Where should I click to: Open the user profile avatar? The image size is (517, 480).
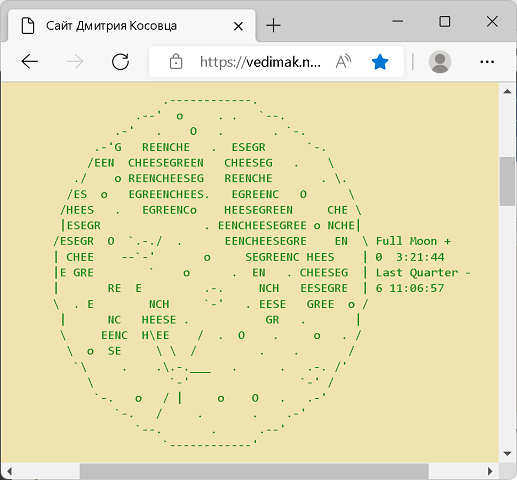440,62
